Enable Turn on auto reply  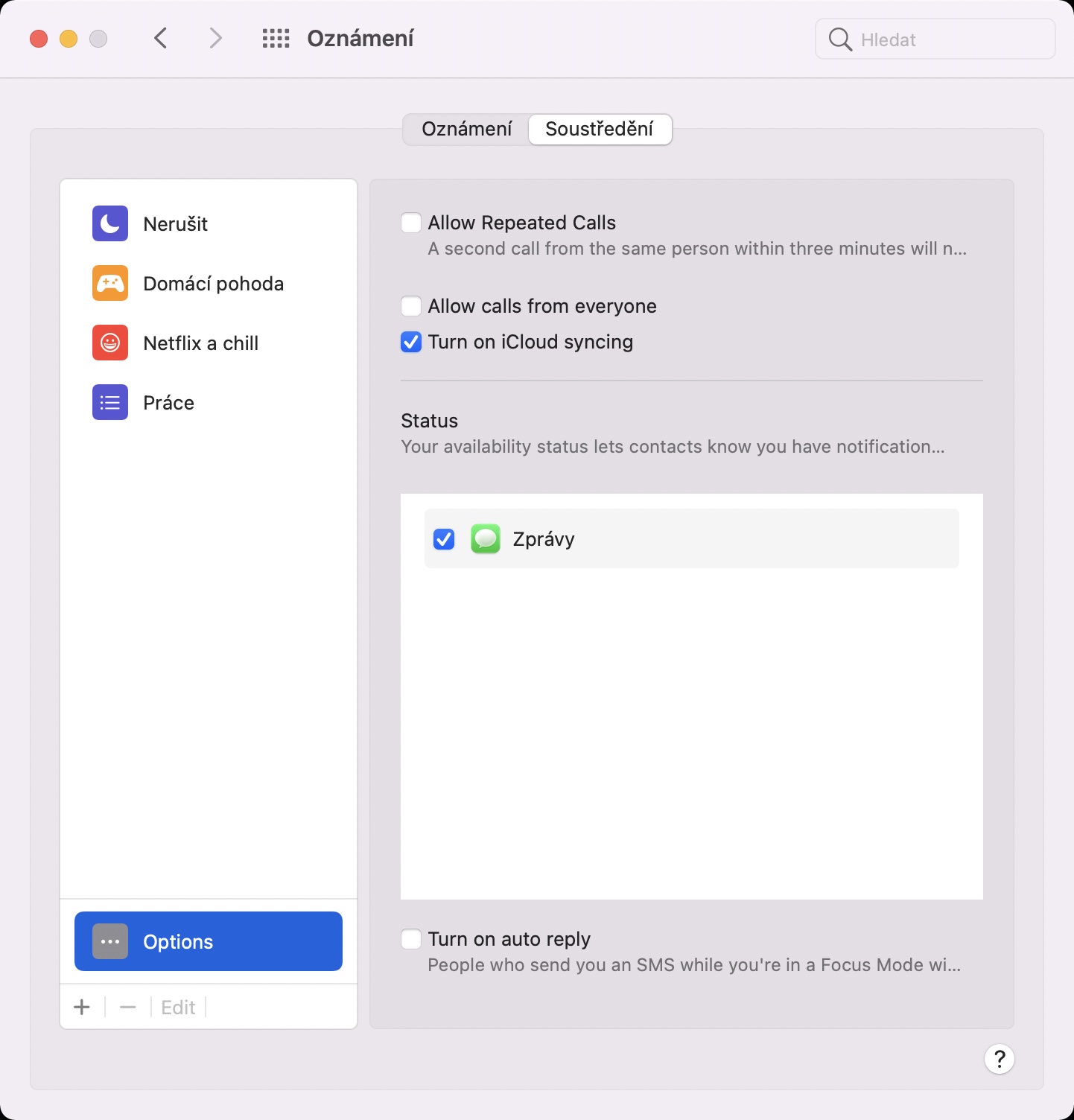pos(411,939)
